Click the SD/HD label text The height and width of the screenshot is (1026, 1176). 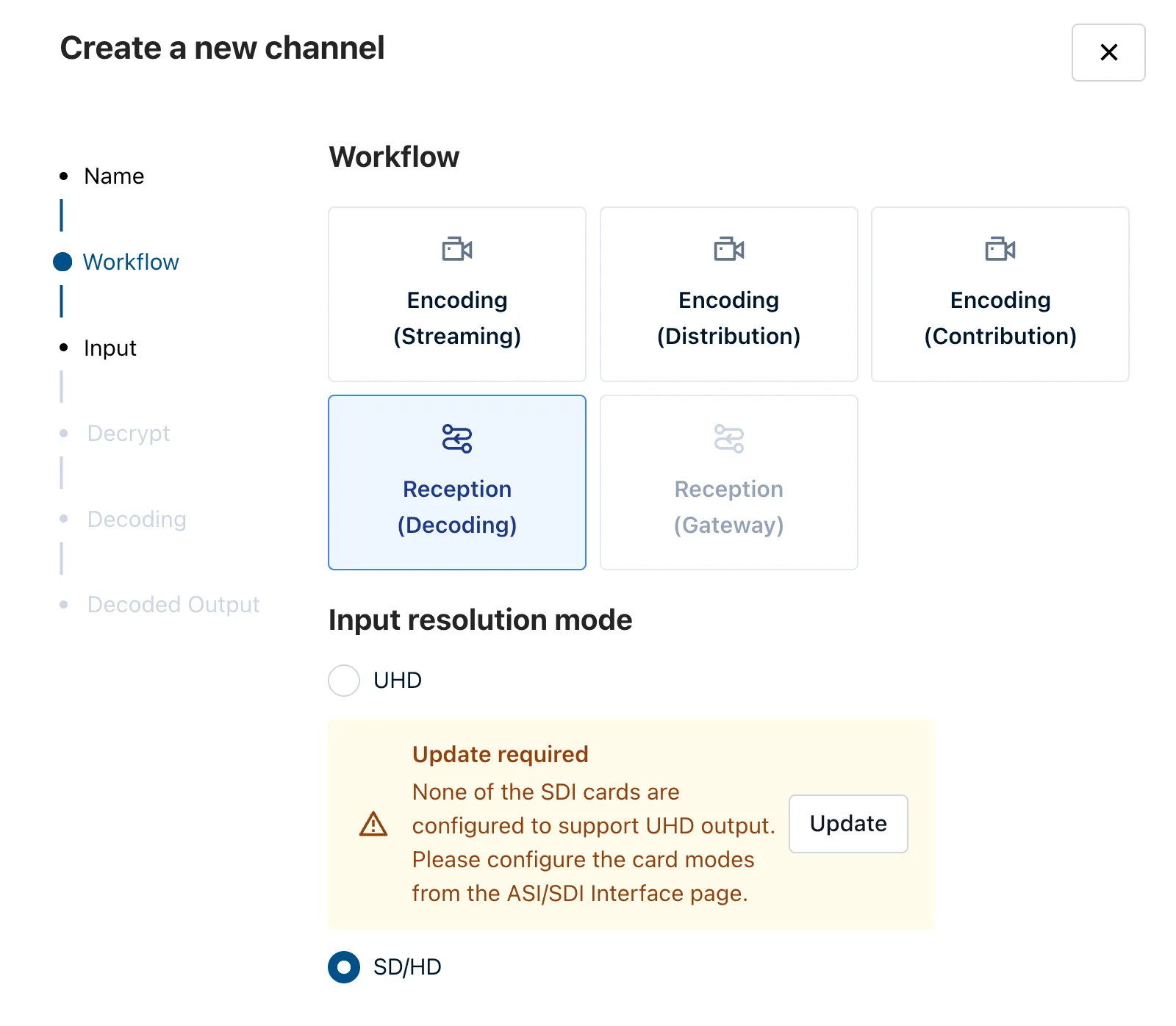tap(407, 967)
